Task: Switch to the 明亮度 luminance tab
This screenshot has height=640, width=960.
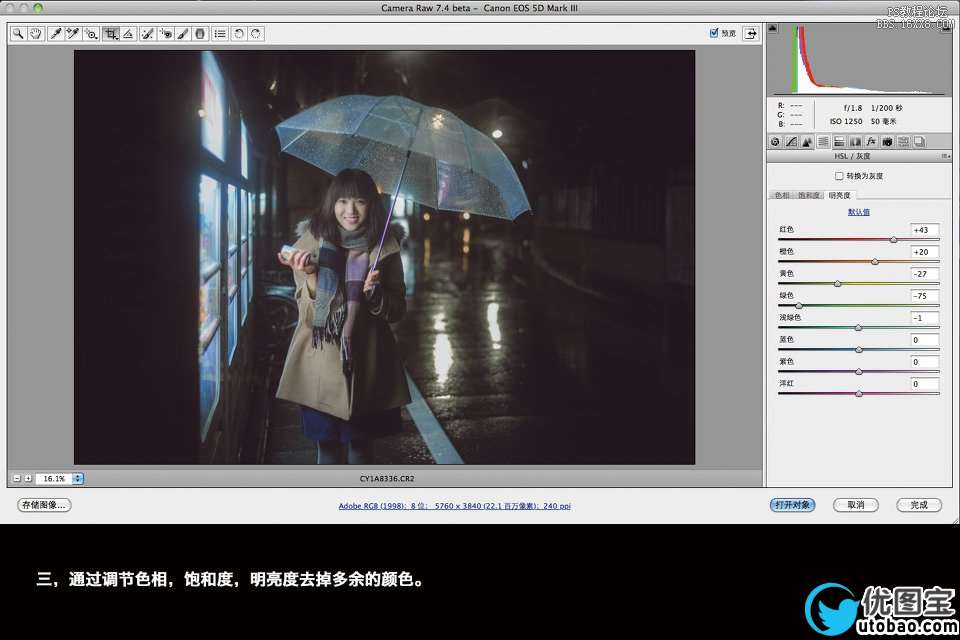Action: point(839,195)
